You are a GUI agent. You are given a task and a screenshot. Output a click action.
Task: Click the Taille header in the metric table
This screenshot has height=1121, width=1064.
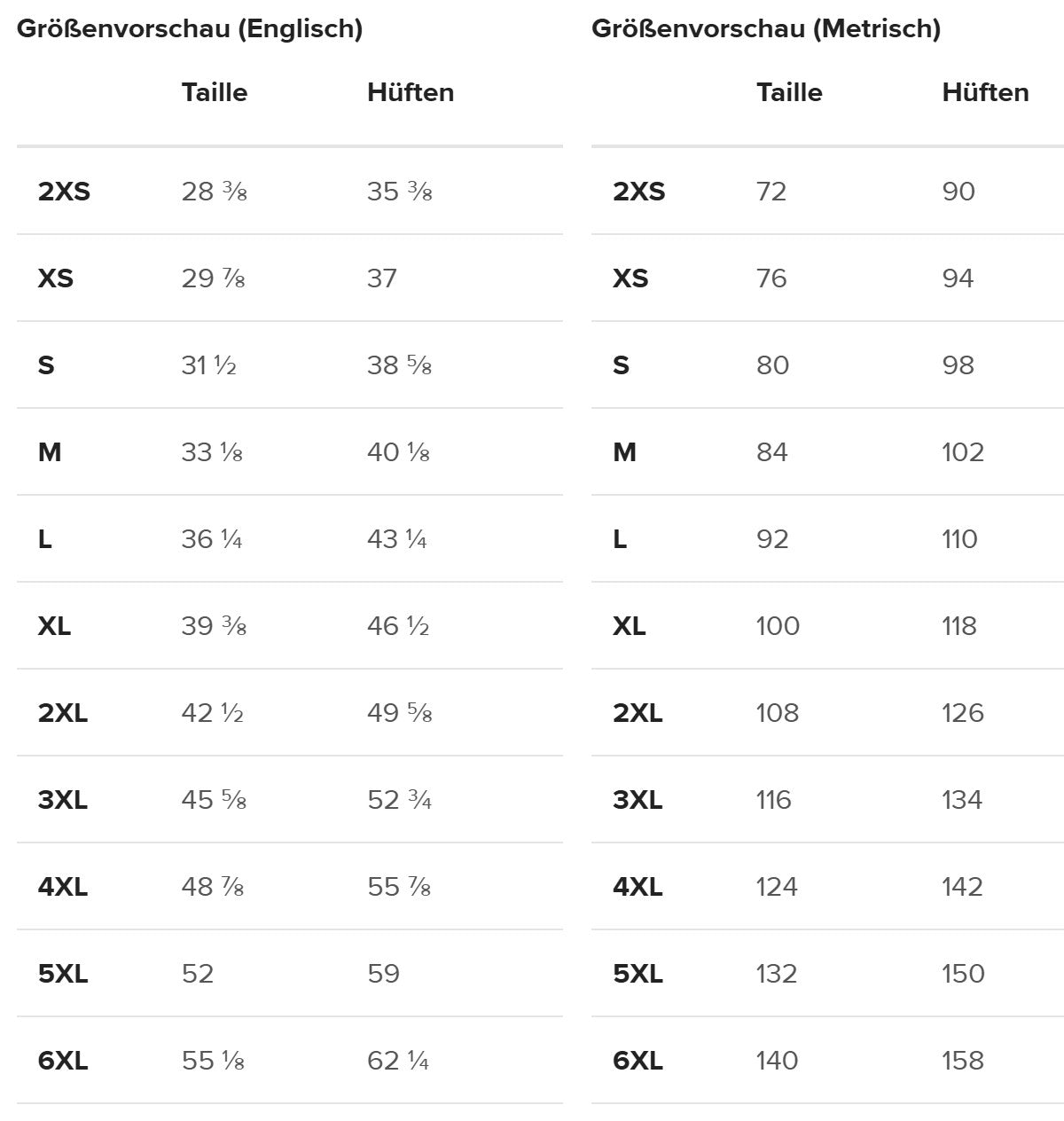click(x=789, y=92)
